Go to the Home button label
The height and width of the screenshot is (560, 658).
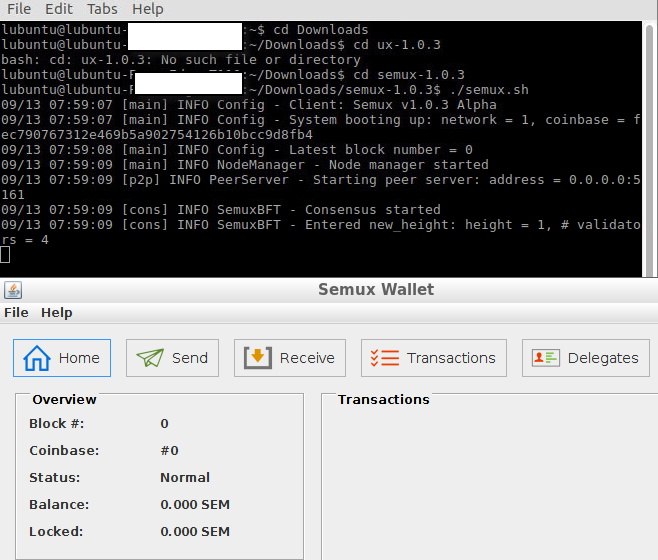(x=79, y=358)
